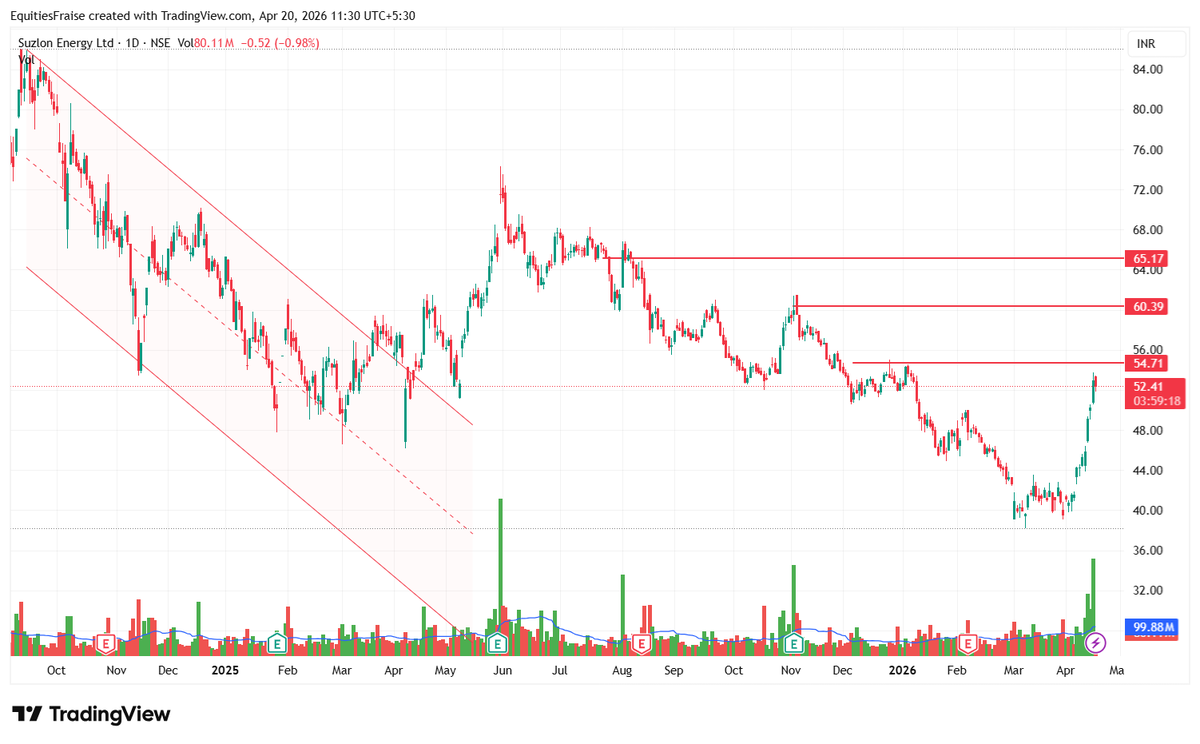This screenshot has height=744, width=1200.
Task: Select the horizontal resistance line at 65.17
Action: [x=865, y=258]
